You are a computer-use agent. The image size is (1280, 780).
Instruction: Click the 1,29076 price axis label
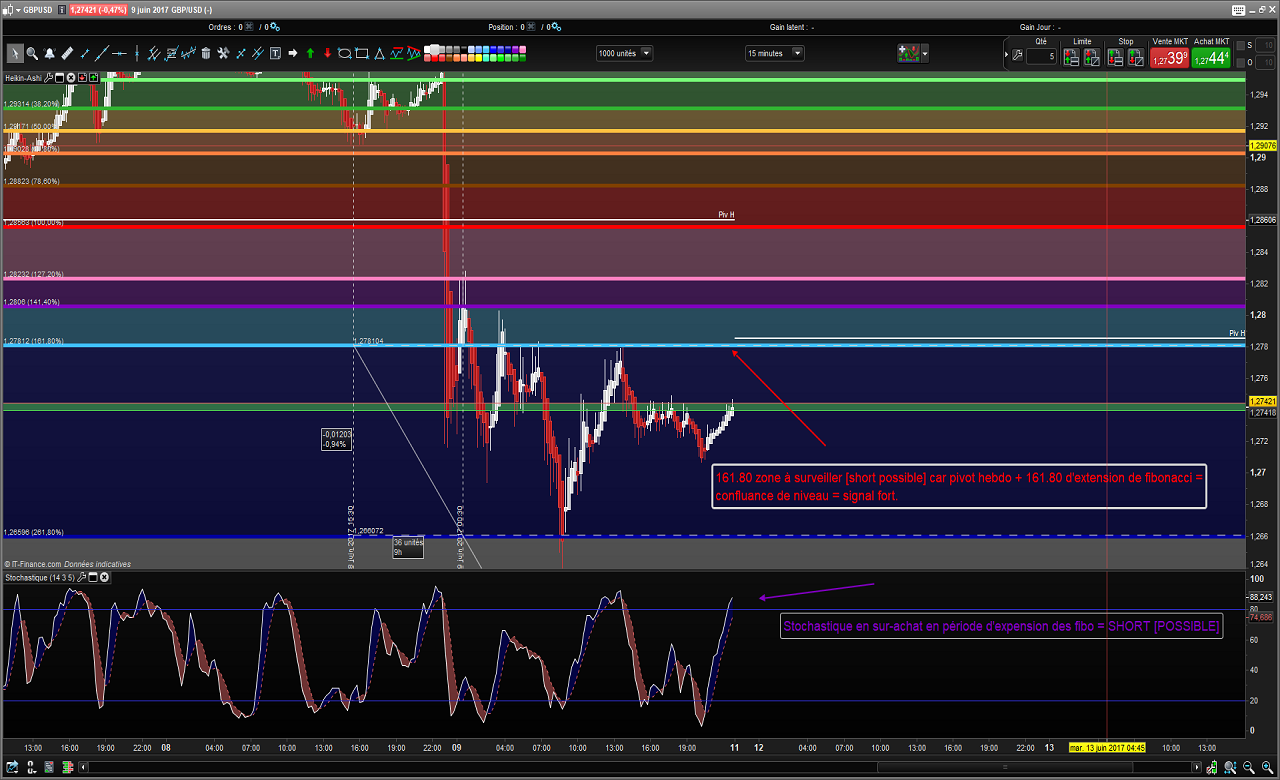point(1263,146)
